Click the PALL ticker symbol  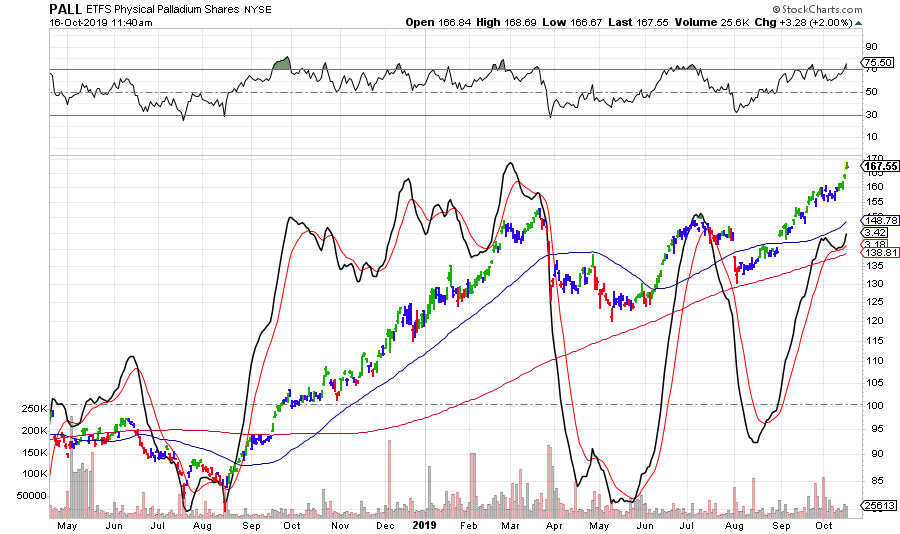tap(66, 8)
